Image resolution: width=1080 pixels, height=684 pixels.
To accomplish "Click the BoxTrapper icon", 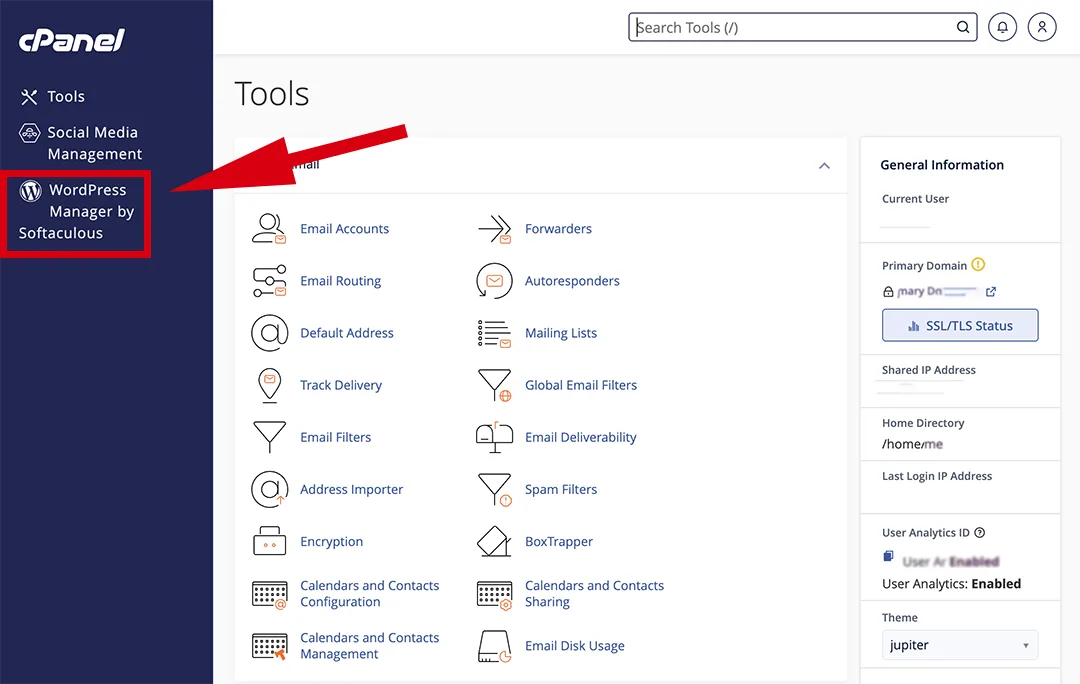I will pyautogui.click(x=495, y=541).
